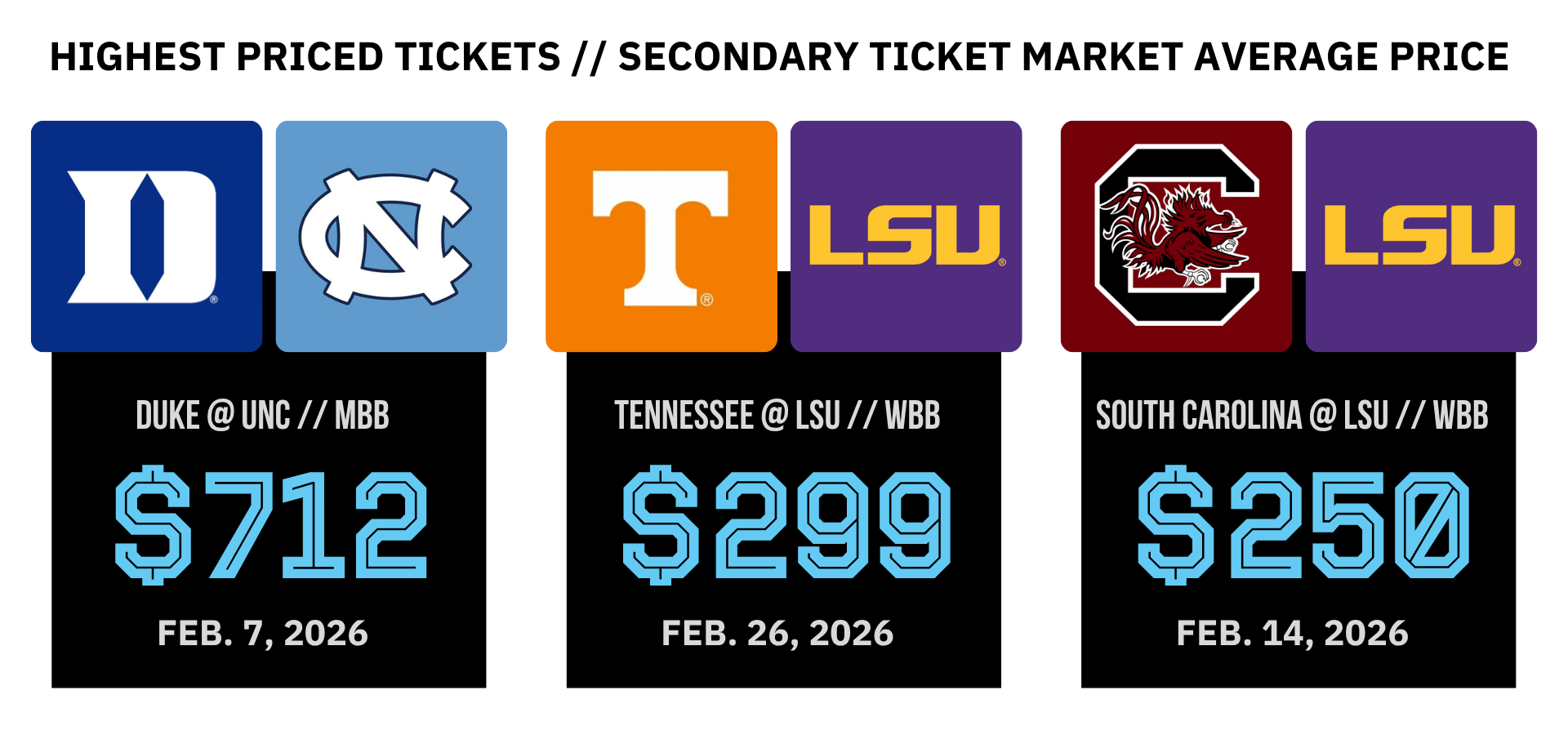Select the $299 ticket price
The height and width of the screenshot is (735, 1568).
786,525
